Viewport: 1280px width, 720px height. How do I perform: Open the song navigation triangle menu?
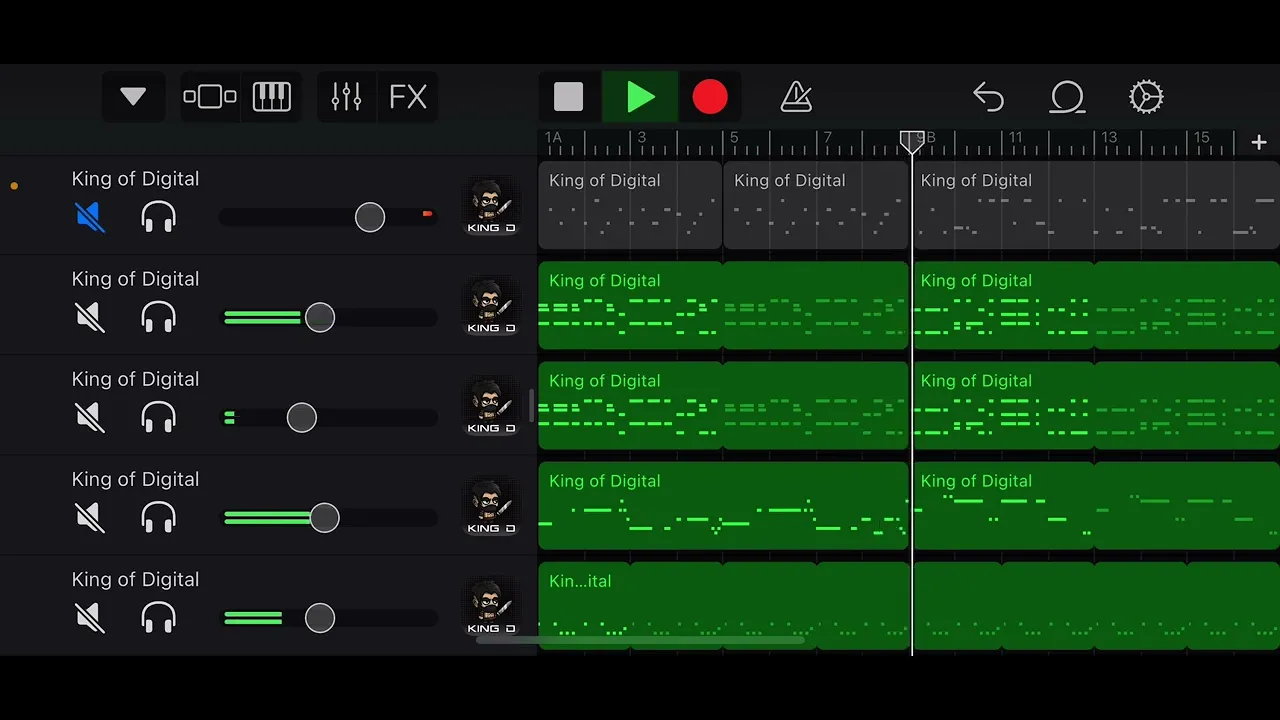(133, 97)
